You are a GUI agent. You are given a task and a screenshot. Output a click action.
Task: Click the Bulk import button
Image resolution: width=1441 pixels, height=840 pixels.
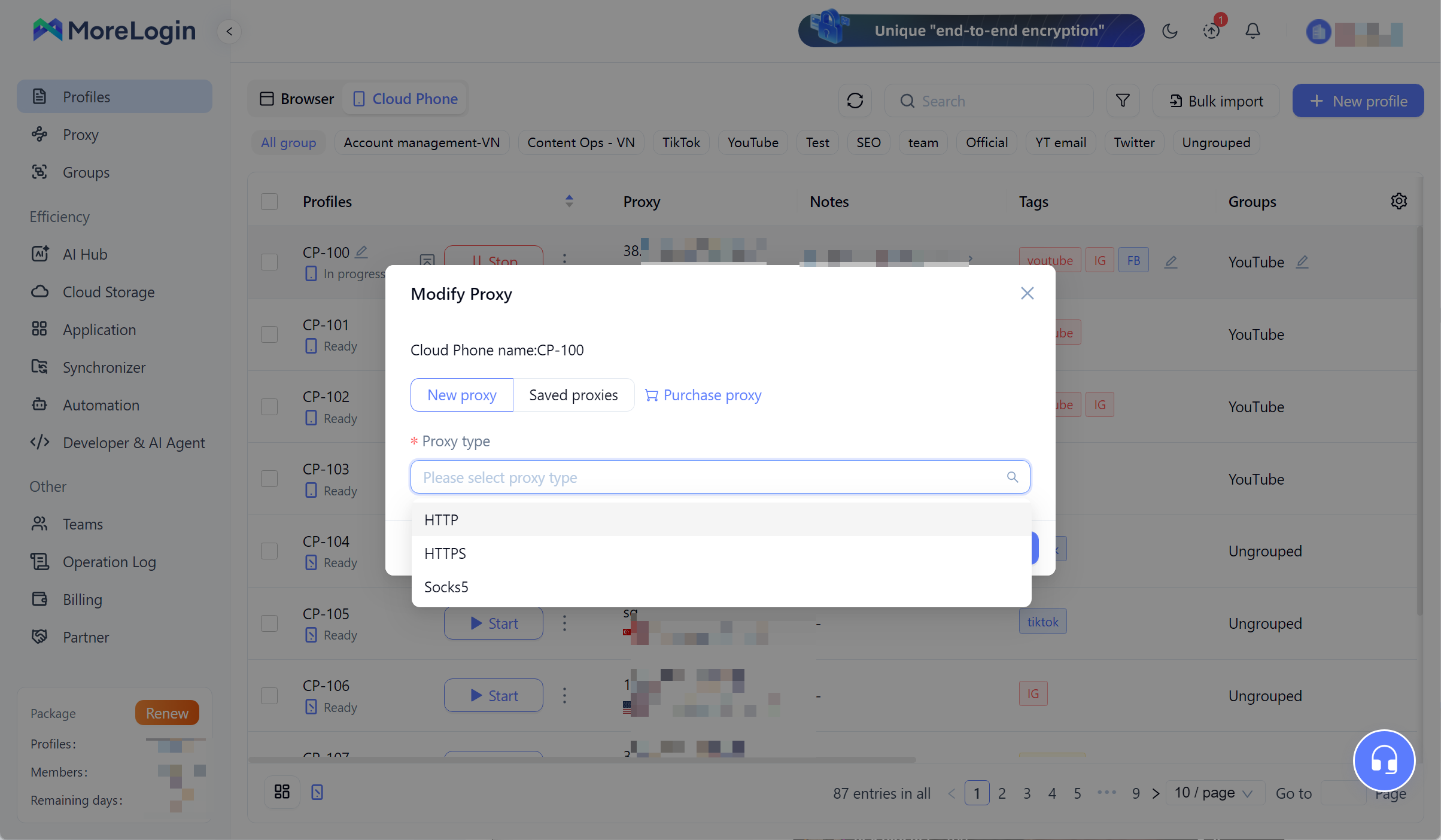tap(1216, 101)
